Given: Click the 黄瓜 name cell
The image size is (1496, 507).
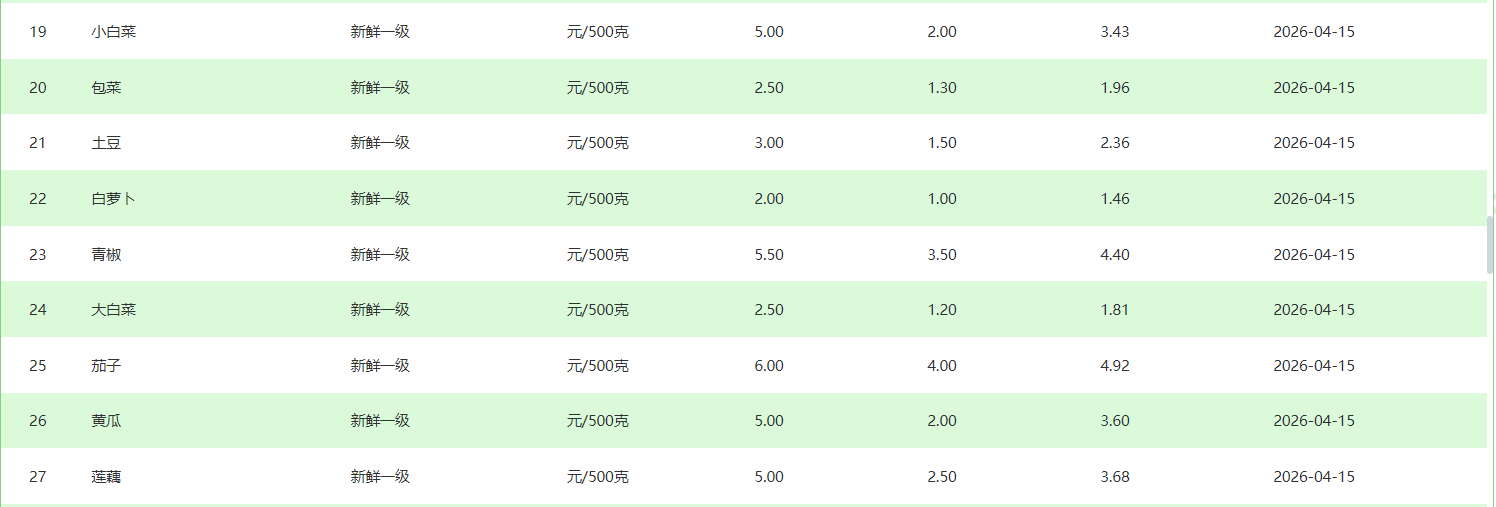Looking at the screenshot, I should click(x=106, y=421).
